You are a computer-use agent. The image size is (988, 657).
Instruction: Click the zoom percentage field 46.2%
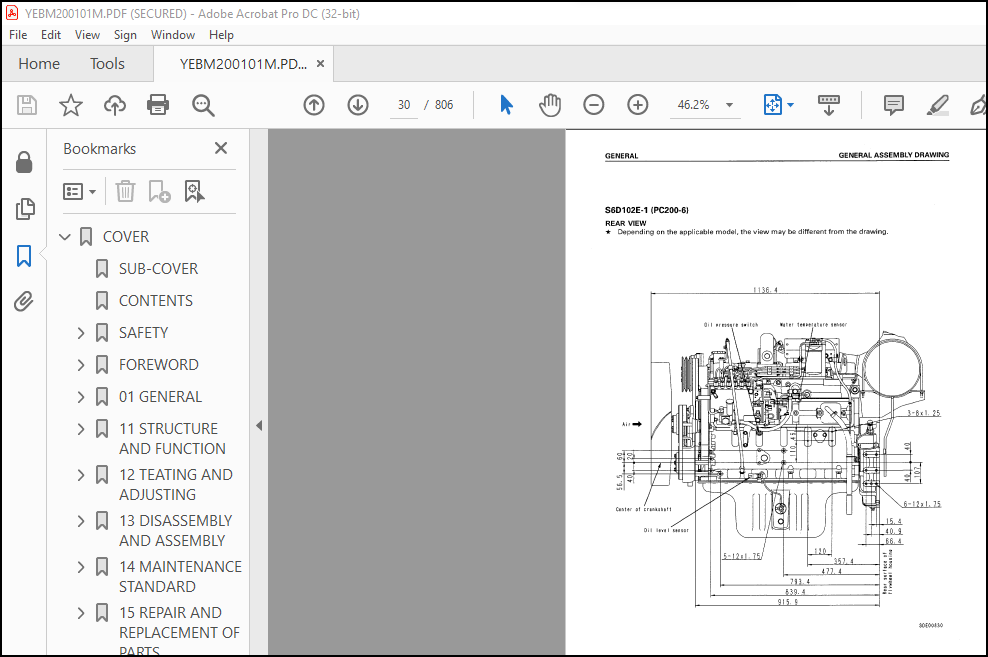[x=693, y=105]
